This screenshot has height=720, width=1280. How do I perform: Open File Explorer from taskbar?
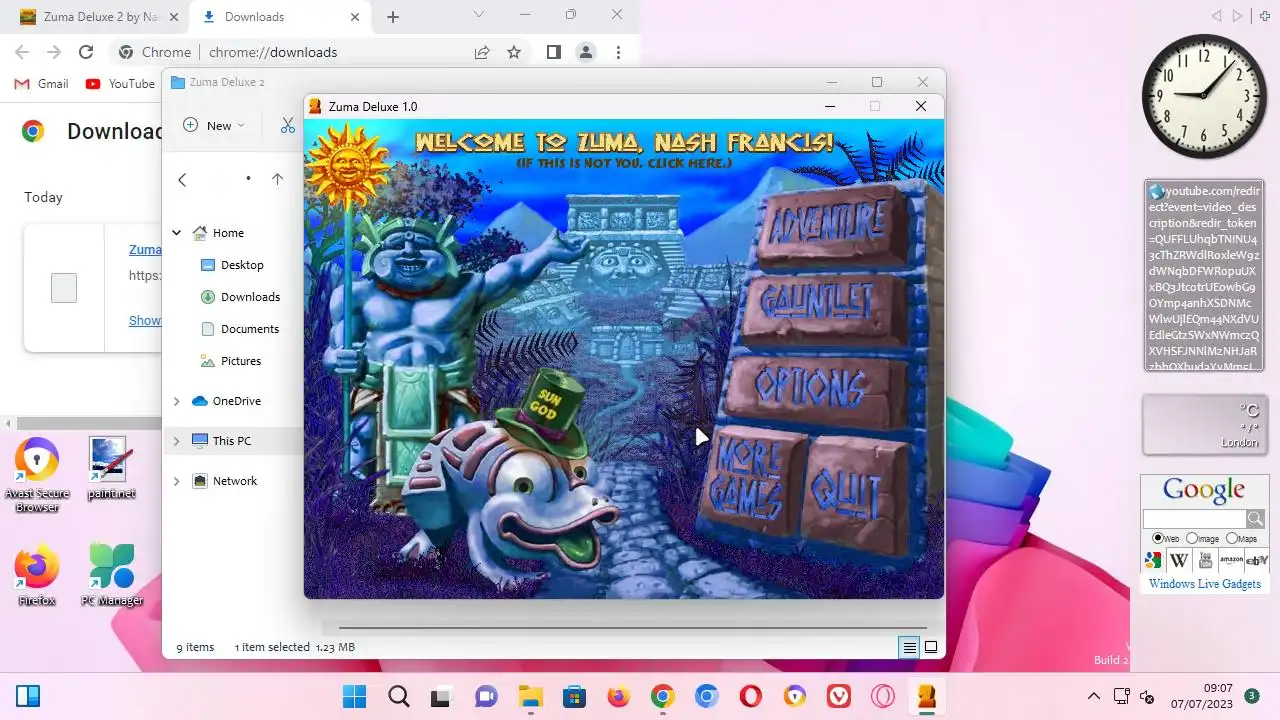click(x=530, y=696)
